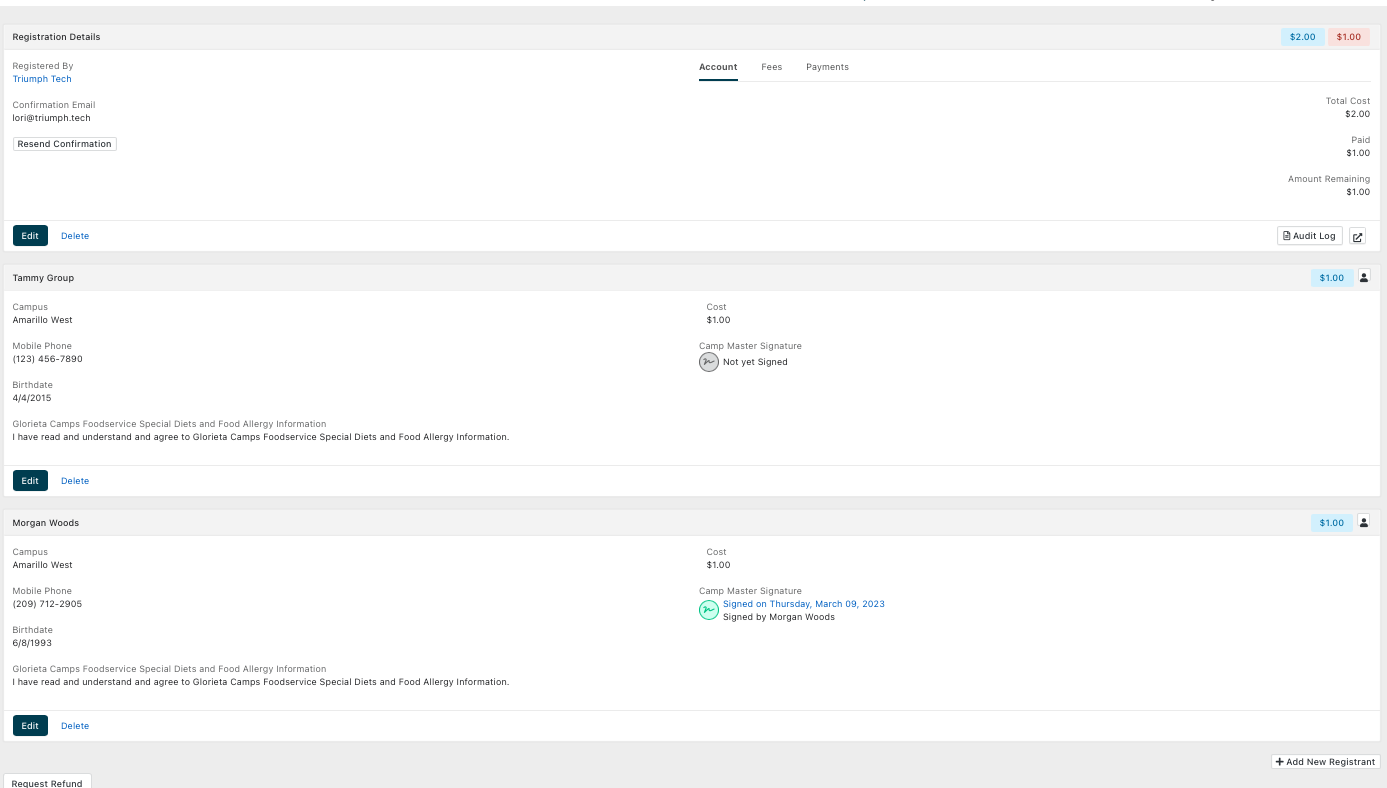Click the birthdate 4/4/2015
1387x788 pixels.
click(x=32, y=398)
